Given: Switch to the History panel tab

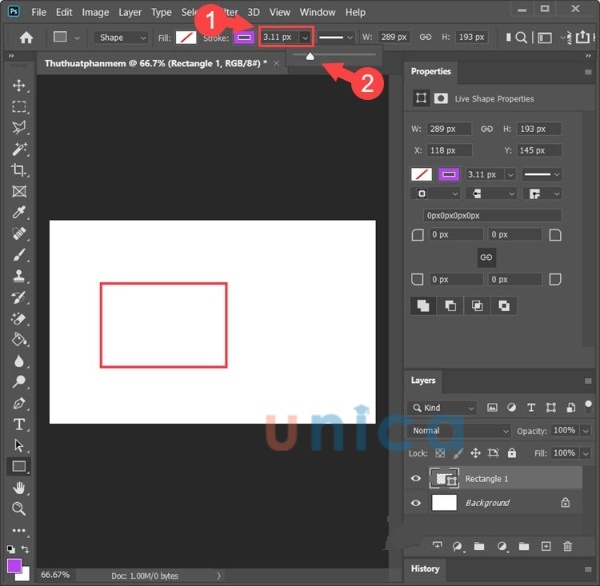Looking at the screenshot, I should (x=425, y=569).
